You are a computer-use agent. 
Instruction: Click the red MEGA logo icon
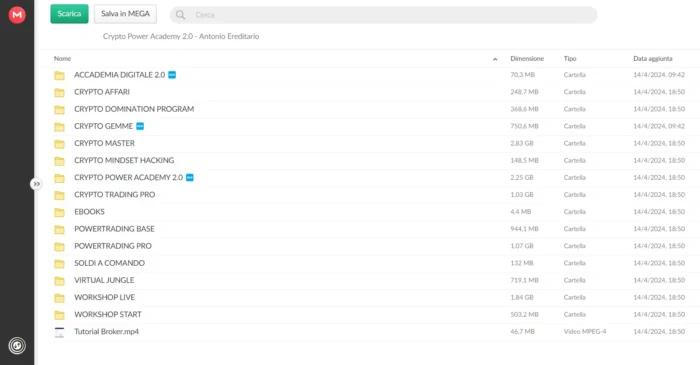point(17,15)
